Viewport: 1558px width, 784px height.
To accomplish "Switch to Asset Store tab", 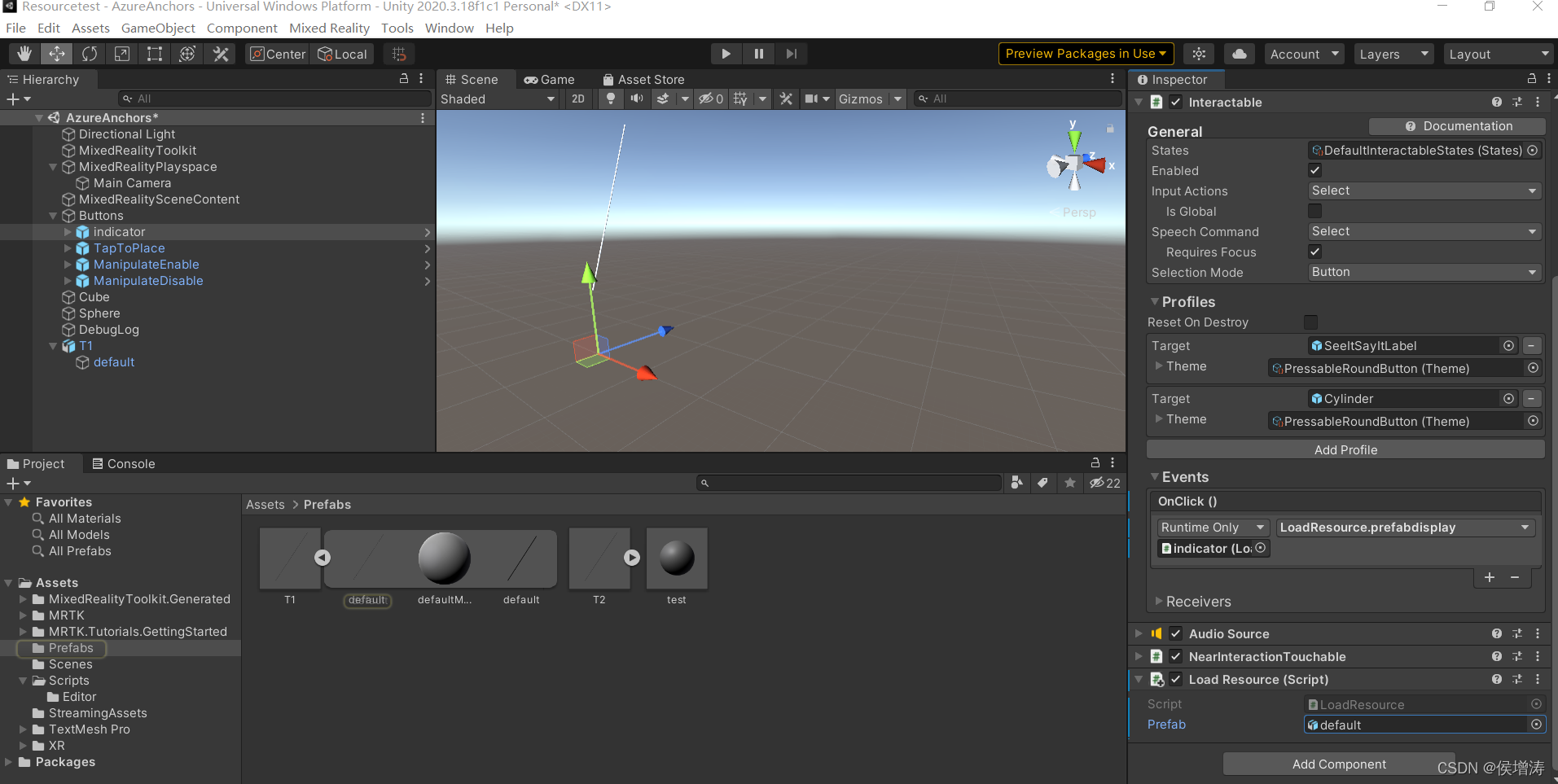I will click(x=643, y=79).
